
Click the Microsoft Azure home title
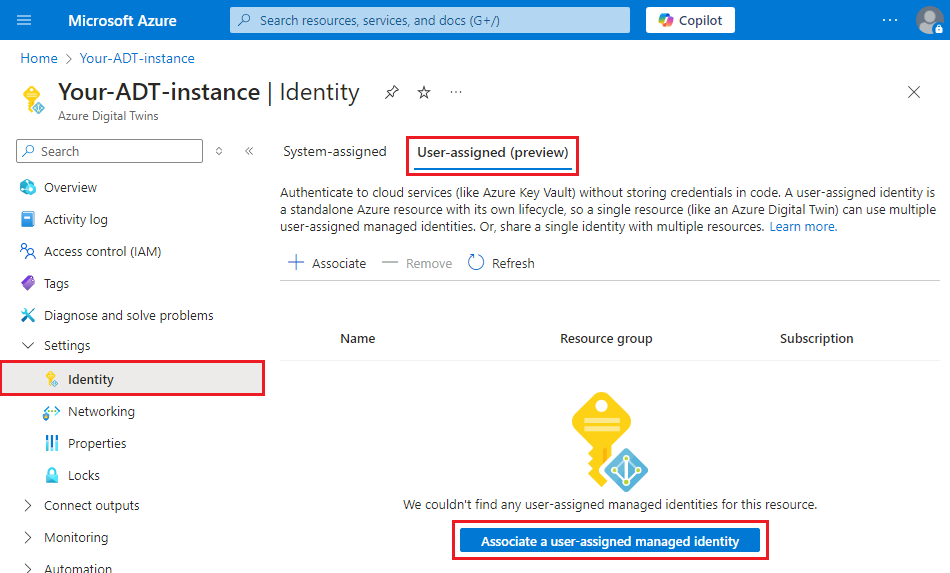pyautogui.click(x=122, y=21)
